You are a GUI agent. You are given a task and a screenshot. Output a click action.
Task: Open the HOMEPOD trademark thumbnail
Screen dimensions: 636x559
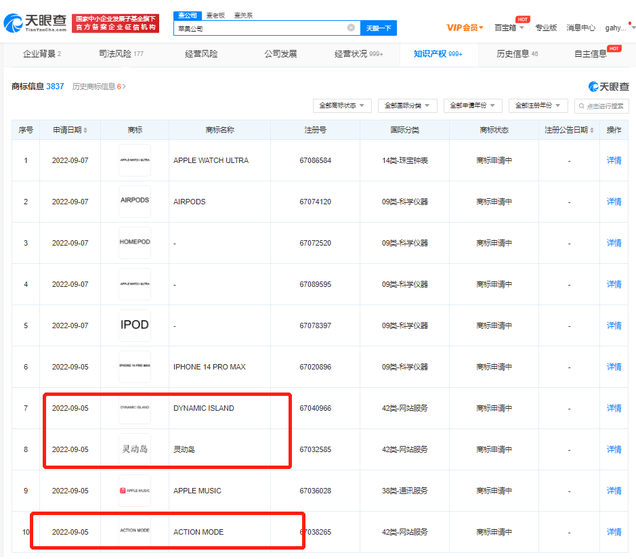tap(135, 243)
